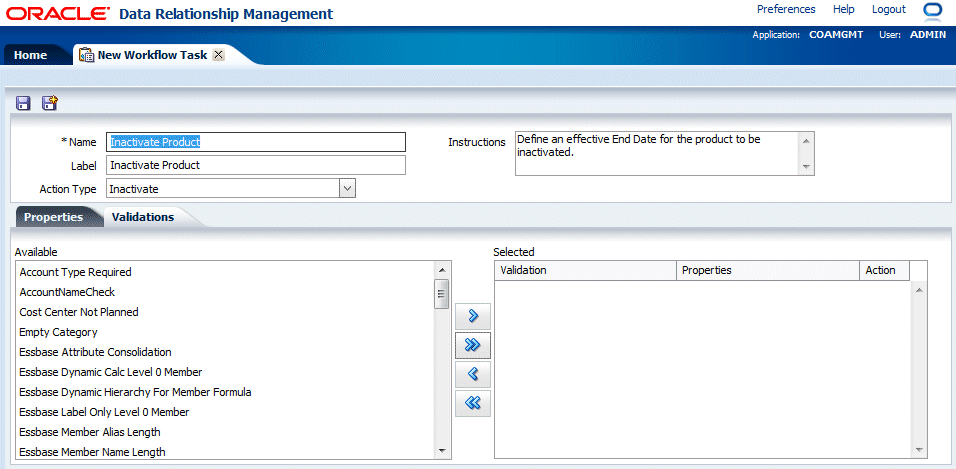Click the Validation column header
The image size is (956, 469).
point(585,270)
